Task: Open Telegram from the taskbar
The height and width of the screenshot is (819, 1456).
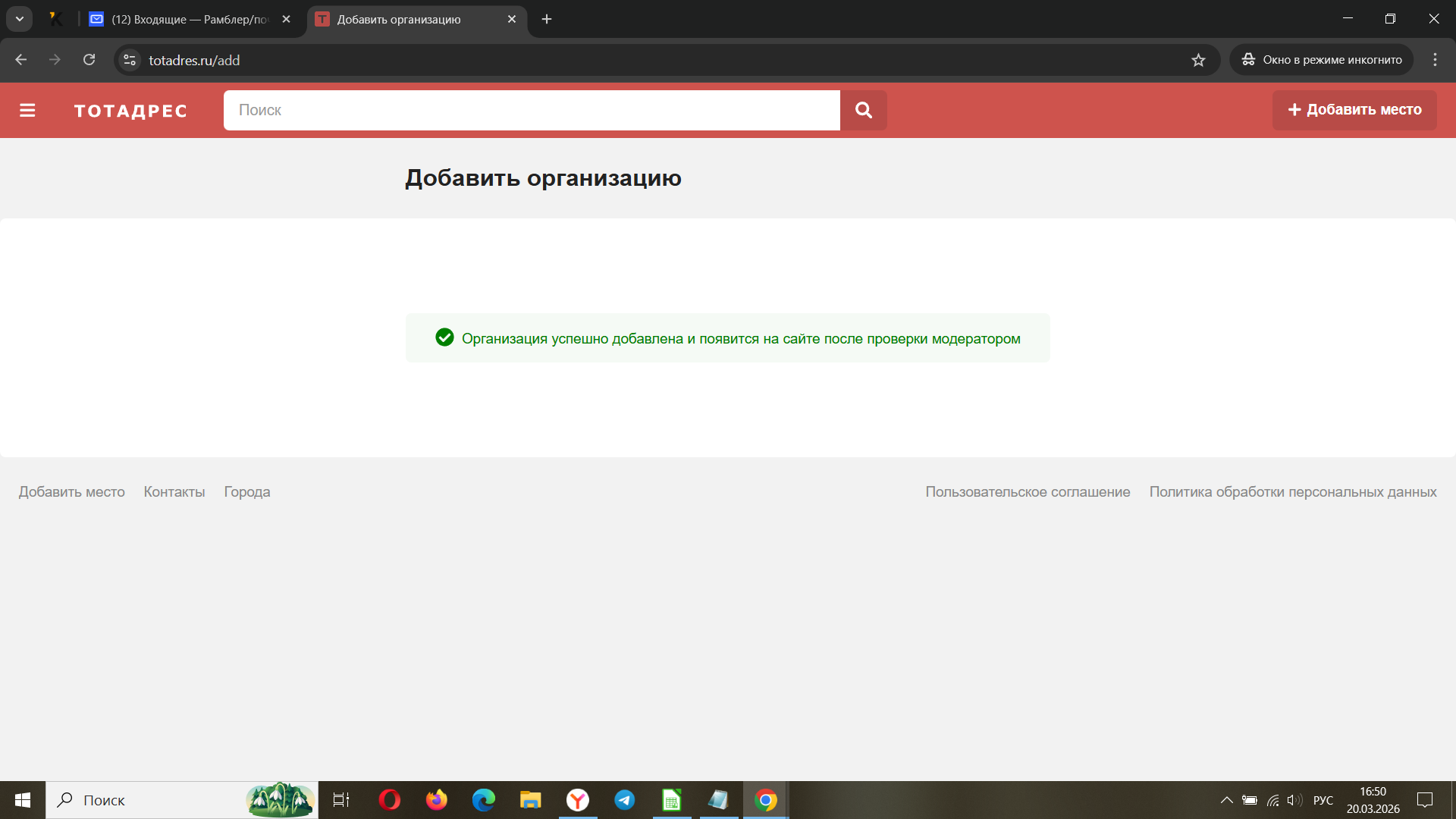Action: [x=624, y=800]
